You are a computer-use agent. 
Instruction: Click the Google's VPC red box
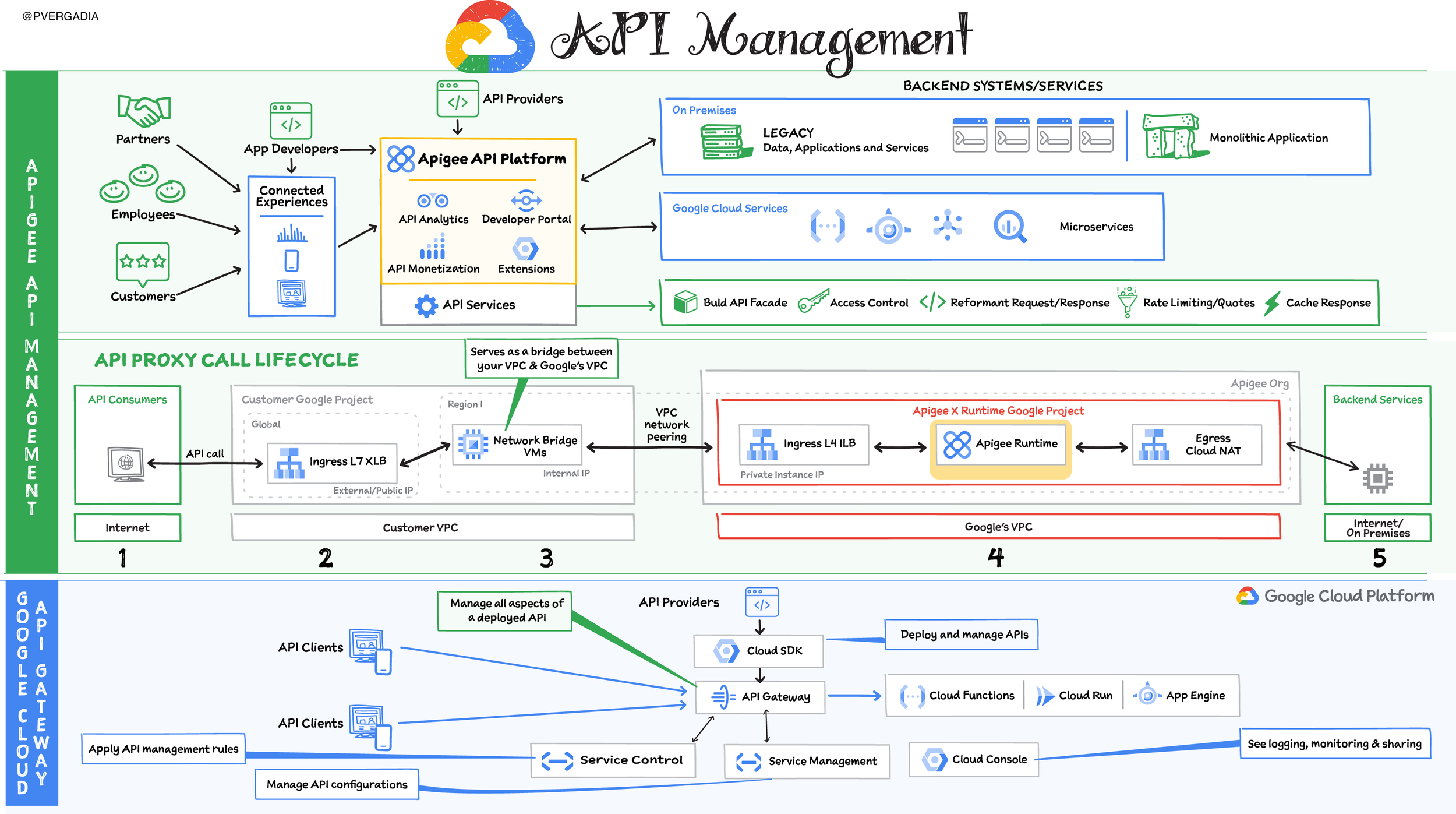tap(998, 527)
